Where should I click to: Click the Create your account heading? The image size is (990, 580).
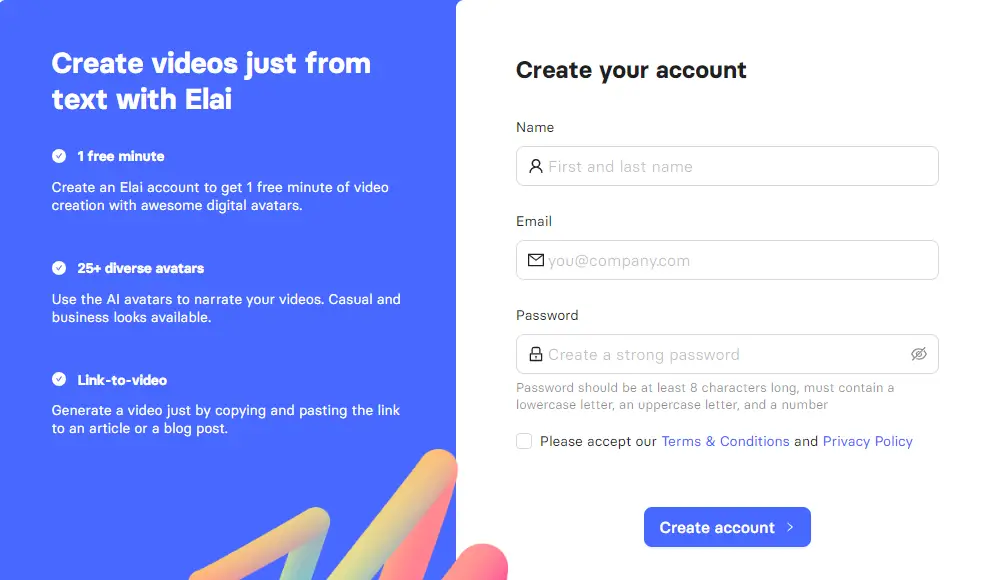point(631,70)
